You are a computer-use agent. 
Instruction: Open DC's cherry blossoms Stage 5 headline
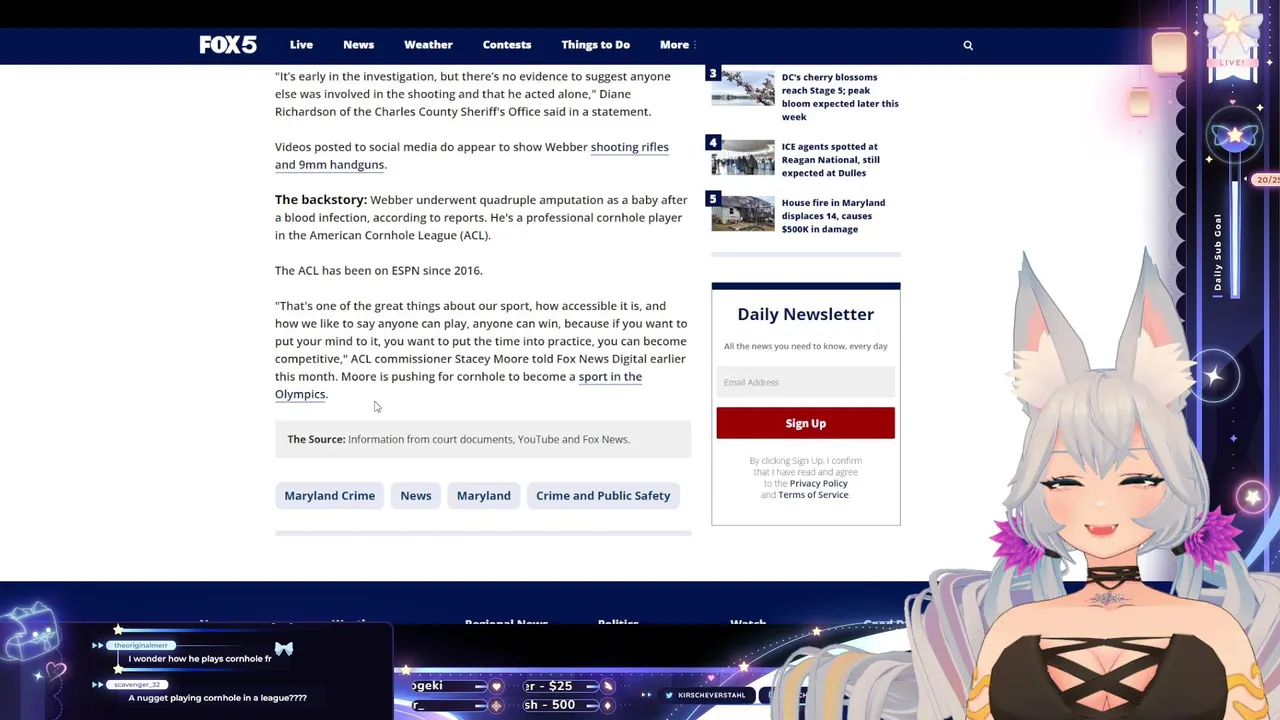pos(840,97)
